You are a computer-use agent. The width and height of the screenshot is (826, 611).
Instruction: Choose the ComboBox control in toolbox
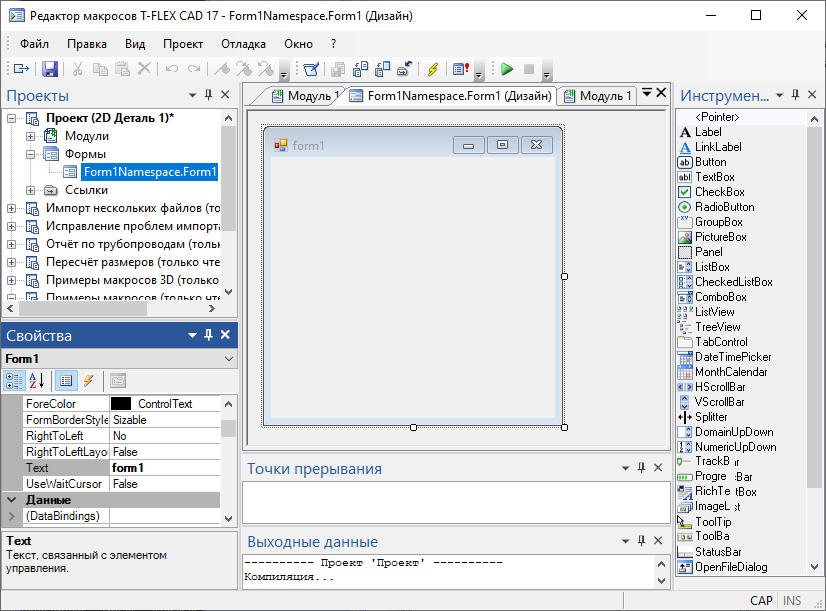pyautogui.click(x=720, y=297)
